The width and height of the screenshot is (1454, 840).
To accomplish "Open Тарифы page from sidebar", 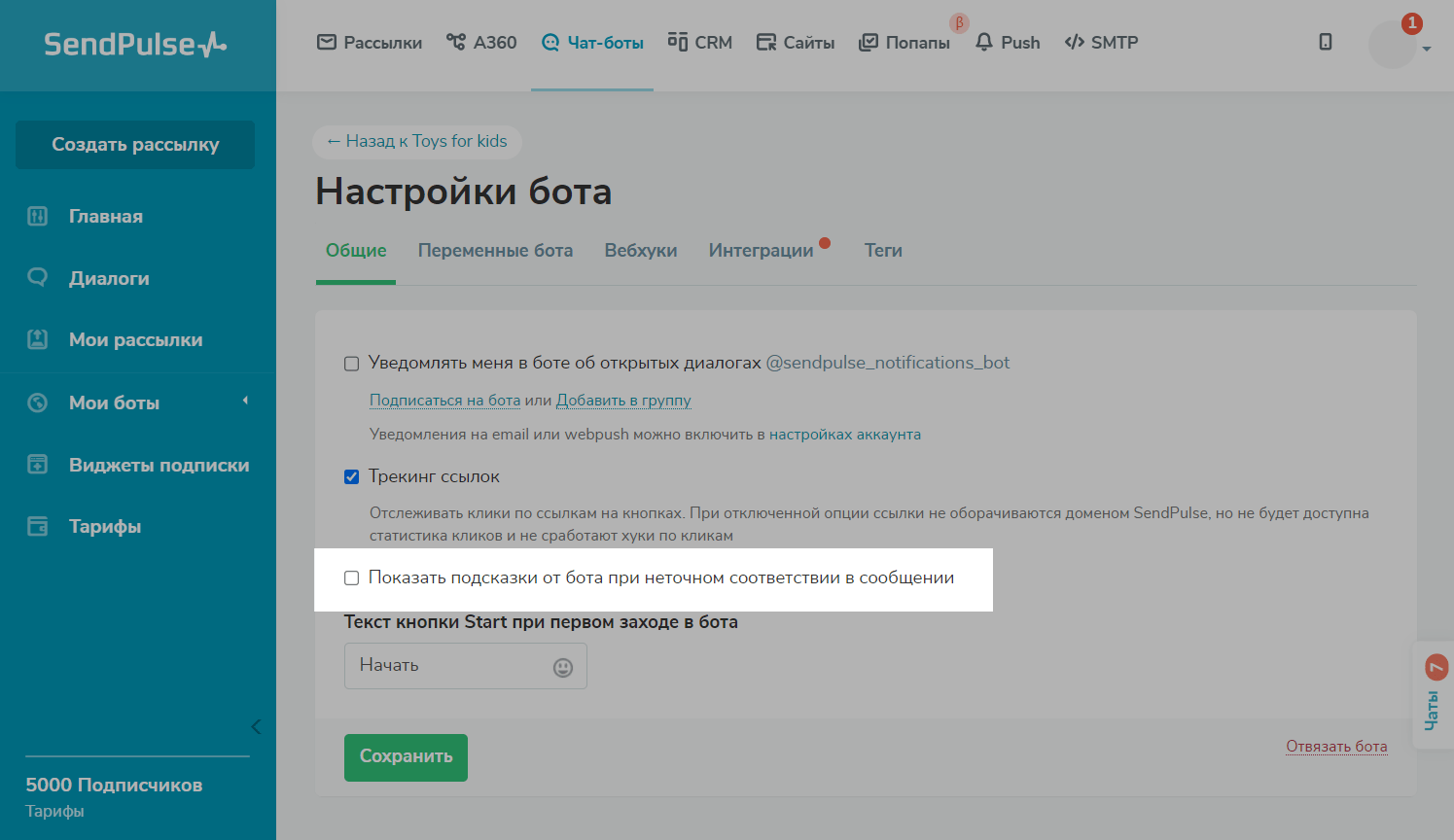I will click(105, 526).
